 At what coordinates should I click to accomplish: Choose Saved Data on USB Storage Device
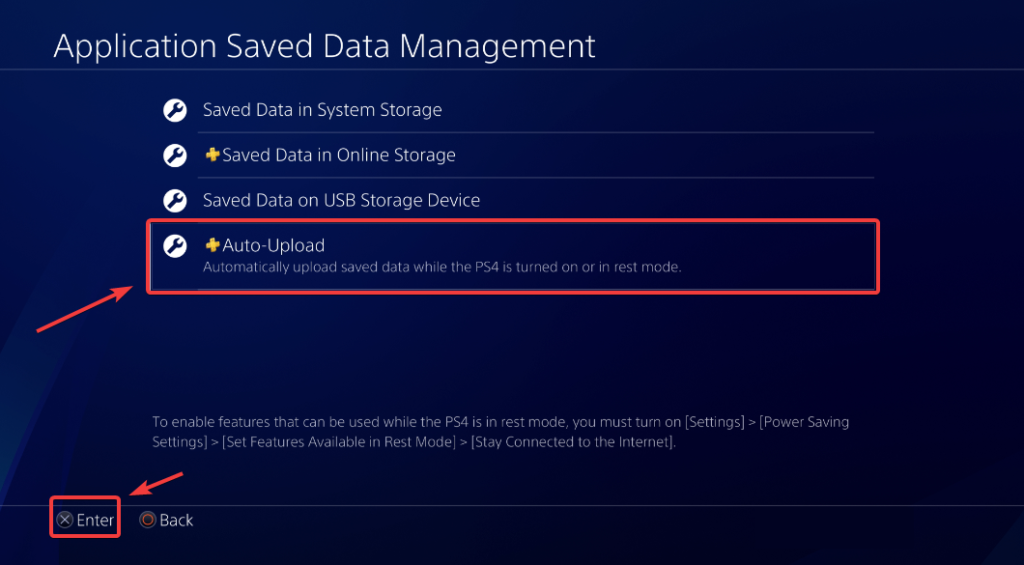click(341, 200)
